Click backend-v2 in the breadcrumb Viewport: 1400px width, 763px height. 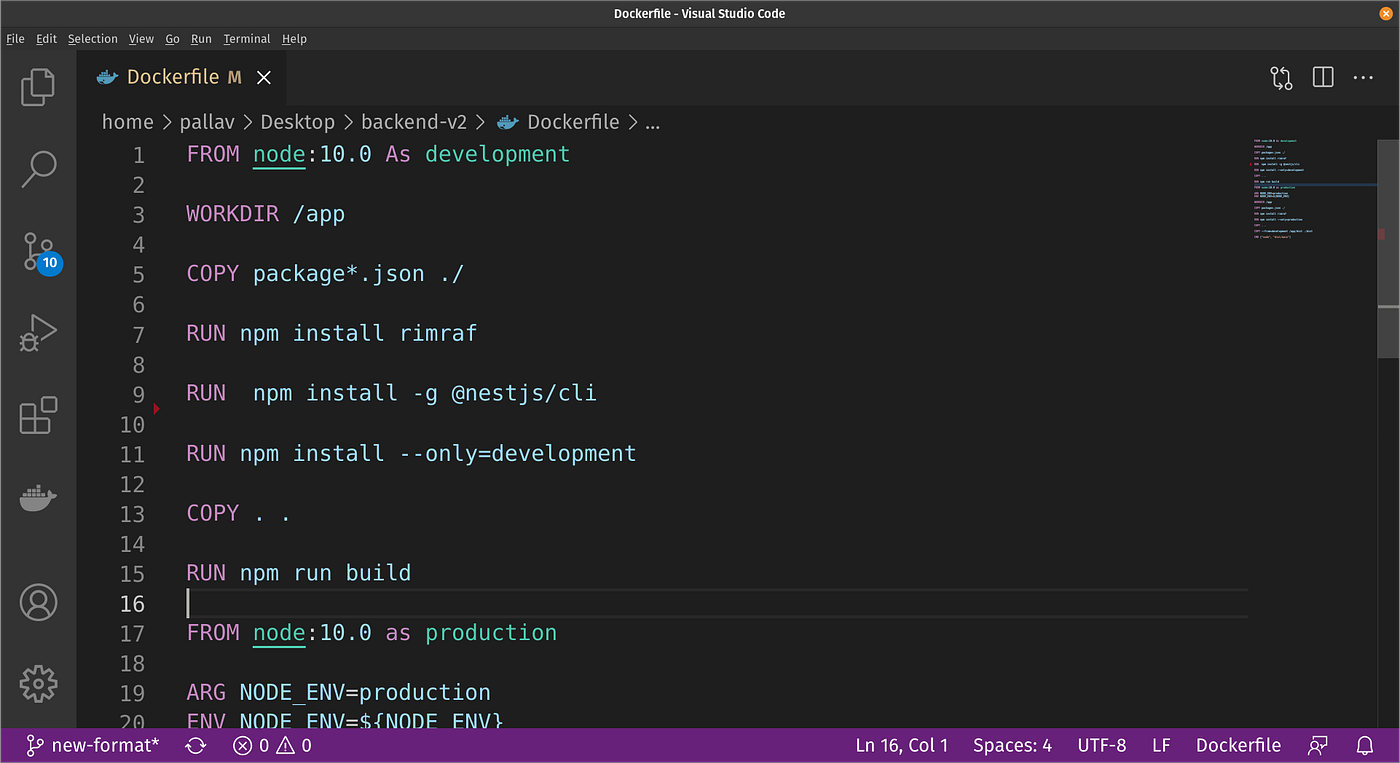(x=413, y=122)
